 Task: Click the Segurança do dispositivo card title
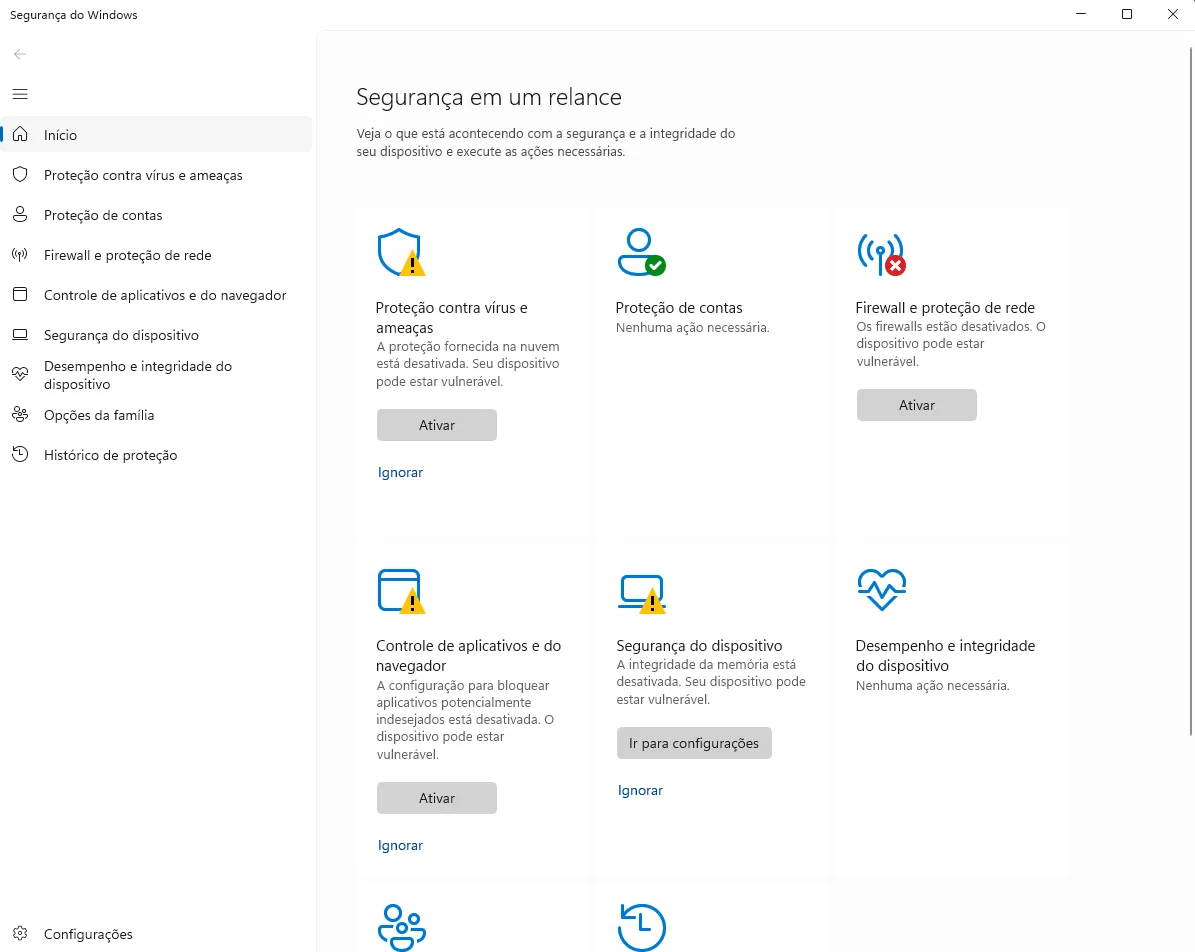pyautogui.click(x=699, y=646)
